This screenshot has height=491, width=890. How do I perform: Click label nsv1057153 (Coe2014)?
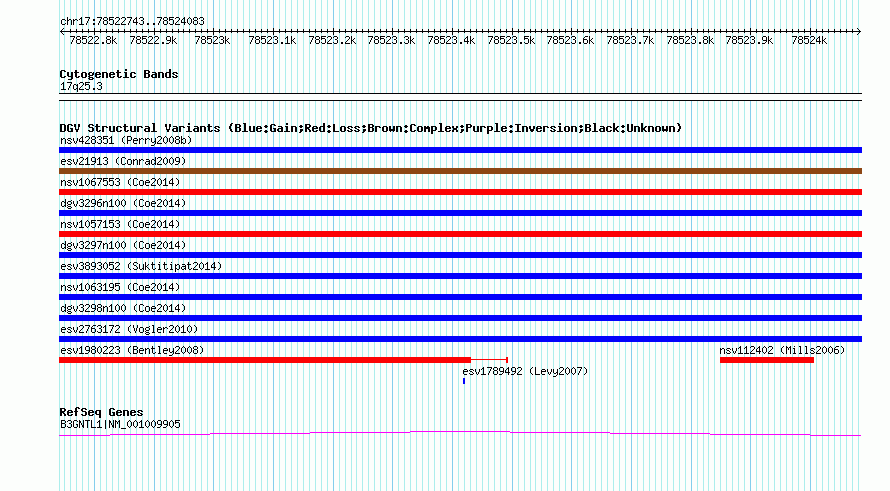coord(120,224)
